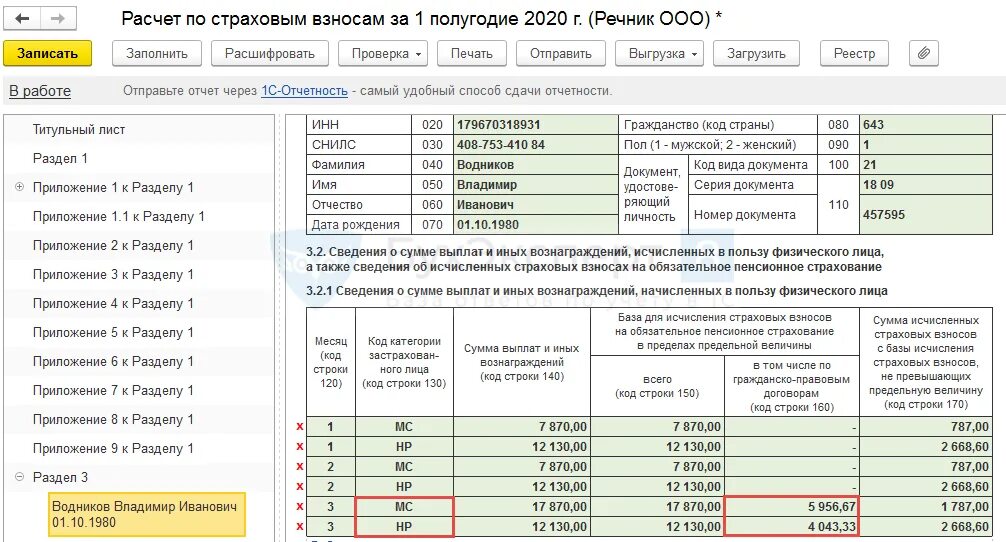
Task: Follow the 1С-Отчетность link
Action: click(x=304, y=91)
